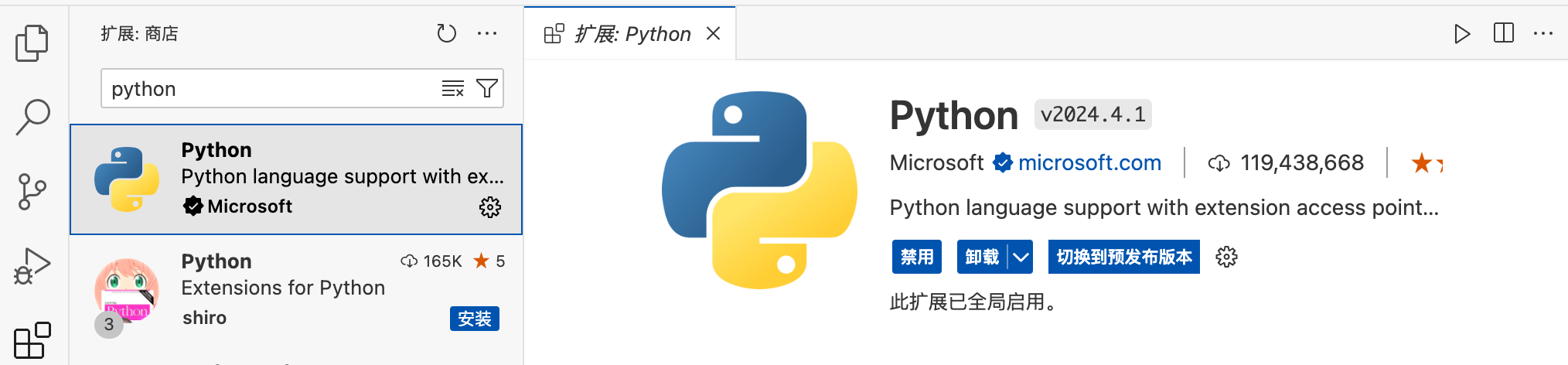Open more editor actions menu
The height and width of the screenshot is (365, 1568).
(1543, 33)
